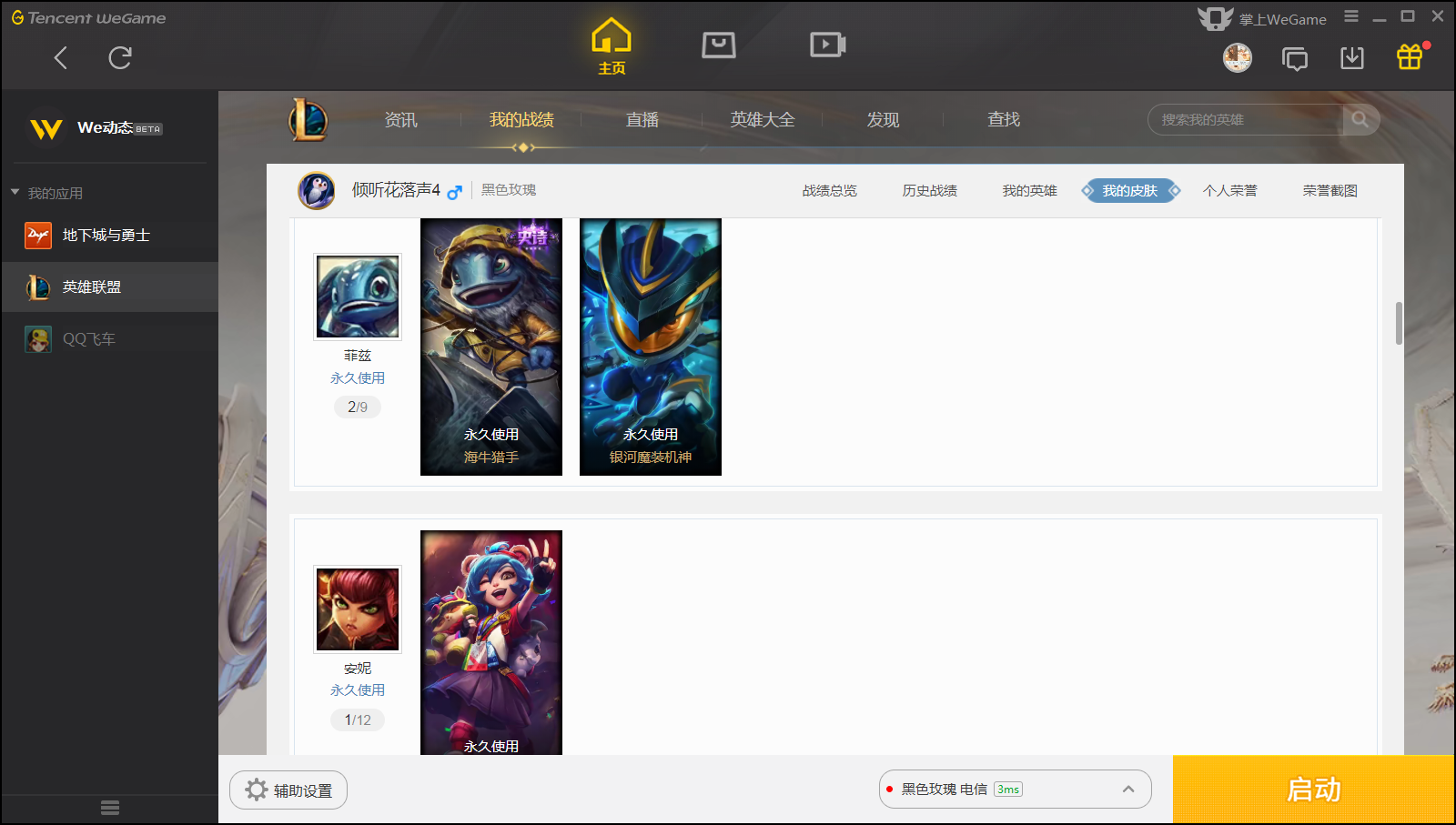
Task: Click the 黑色玫瑰 server label beside username
Action: pos(509,190)
